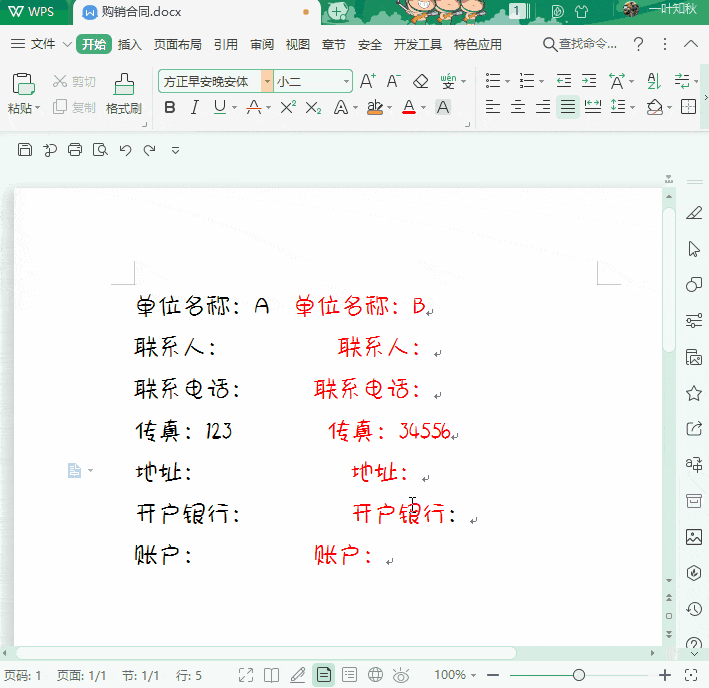Toggle bold formatting
The height and width of the screenshot is (688, 709).
(x=170, y=108)
